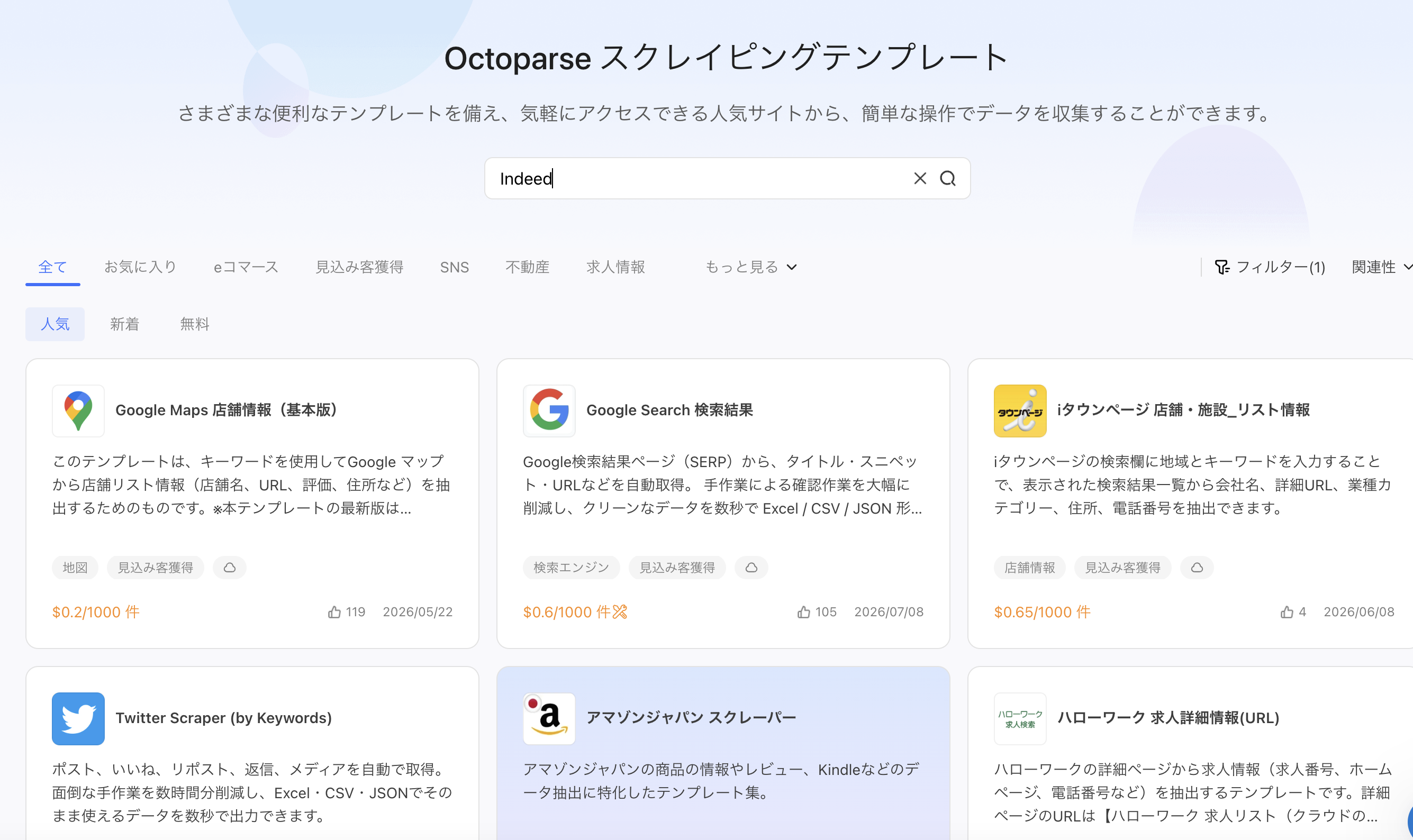
Task: Click the ハローワーク card description text
Action: point(1193,792)
